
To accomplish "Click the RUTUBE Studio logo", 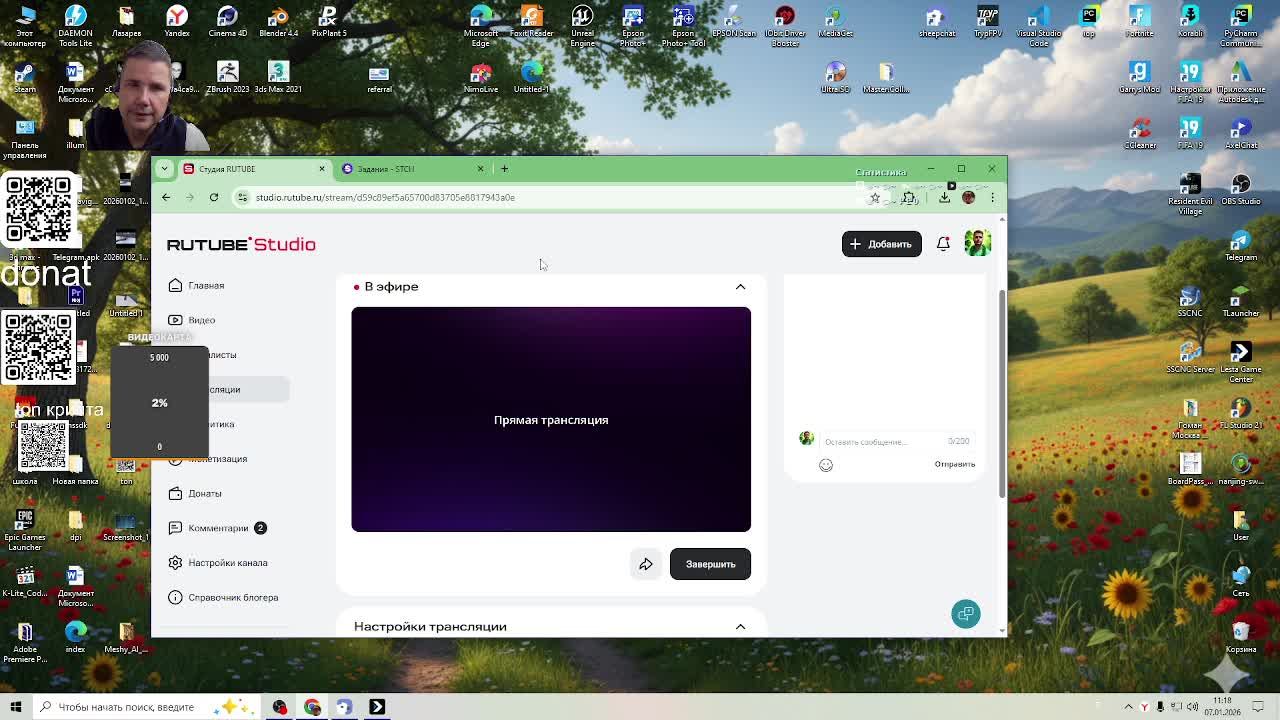I will 241,244.
